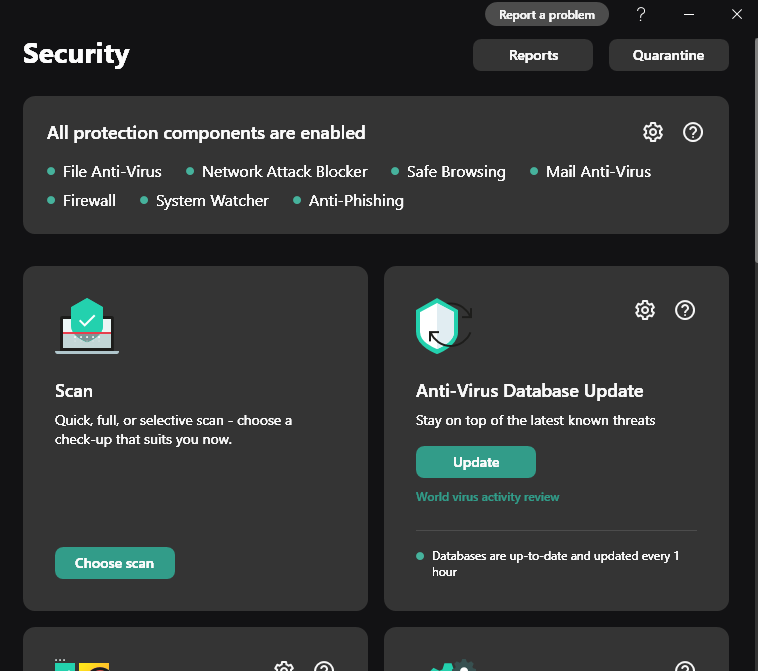Image resolution: width=758 pixels, height=671 pixels.
Task: Select System Watcher component
Action: pyautogui.click(x=212, y=201)
